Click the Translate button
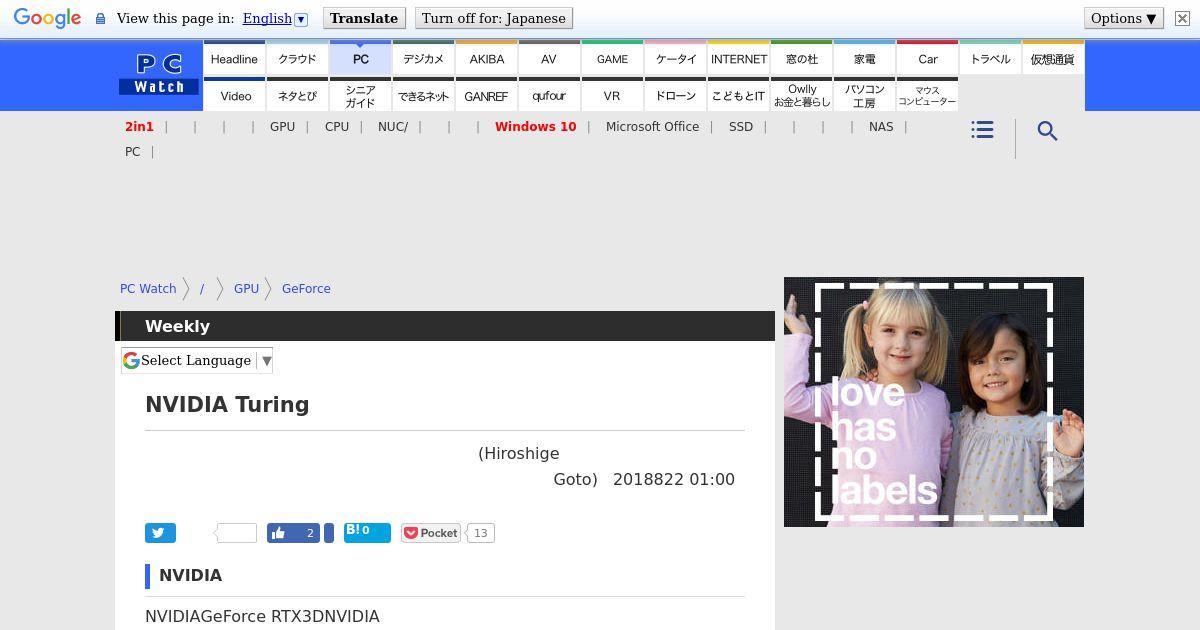The height and width of the screenshot is (630, 1200). [364, 18]
